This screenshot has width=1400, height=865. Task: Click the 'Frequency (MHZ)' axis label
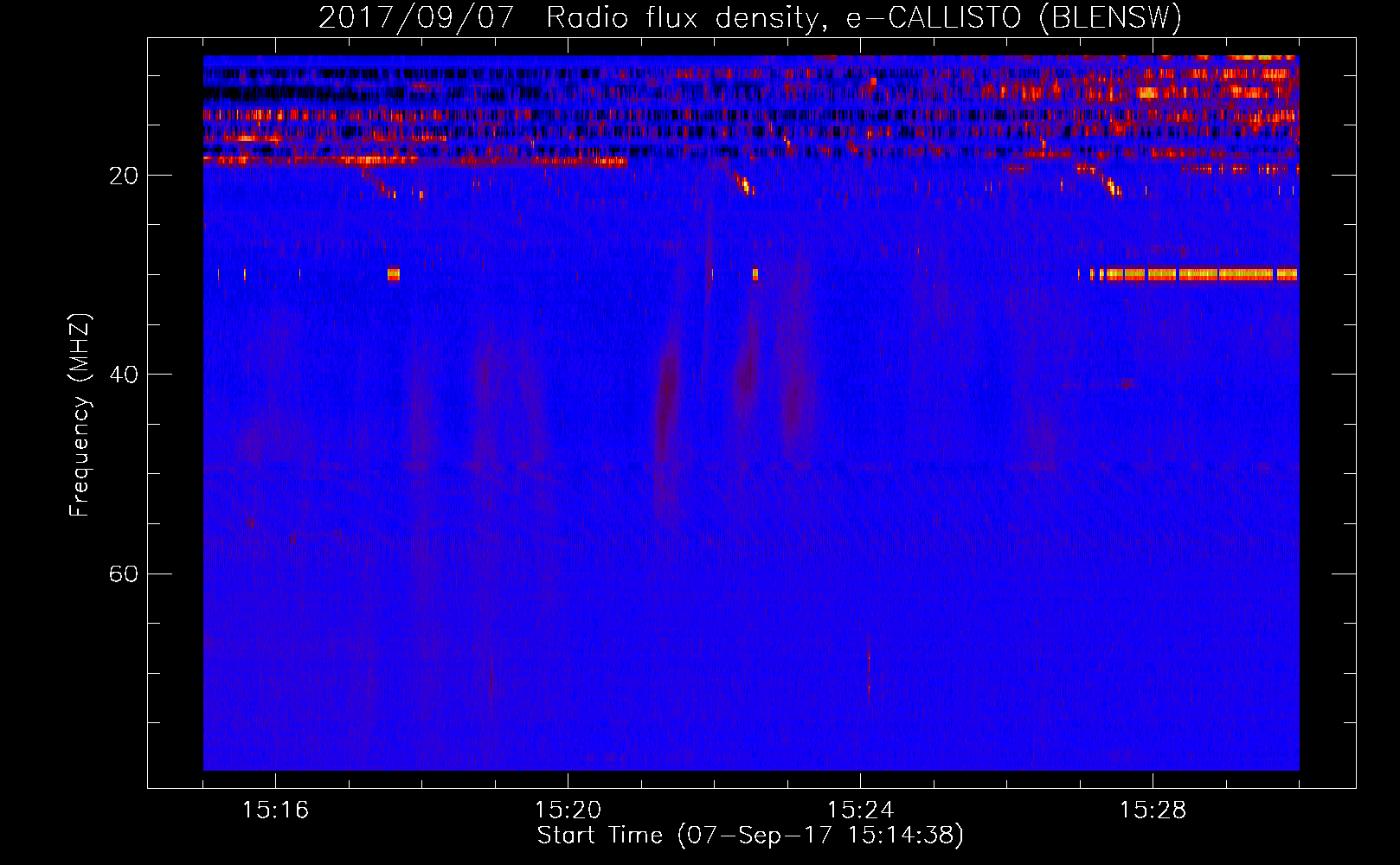80,415
